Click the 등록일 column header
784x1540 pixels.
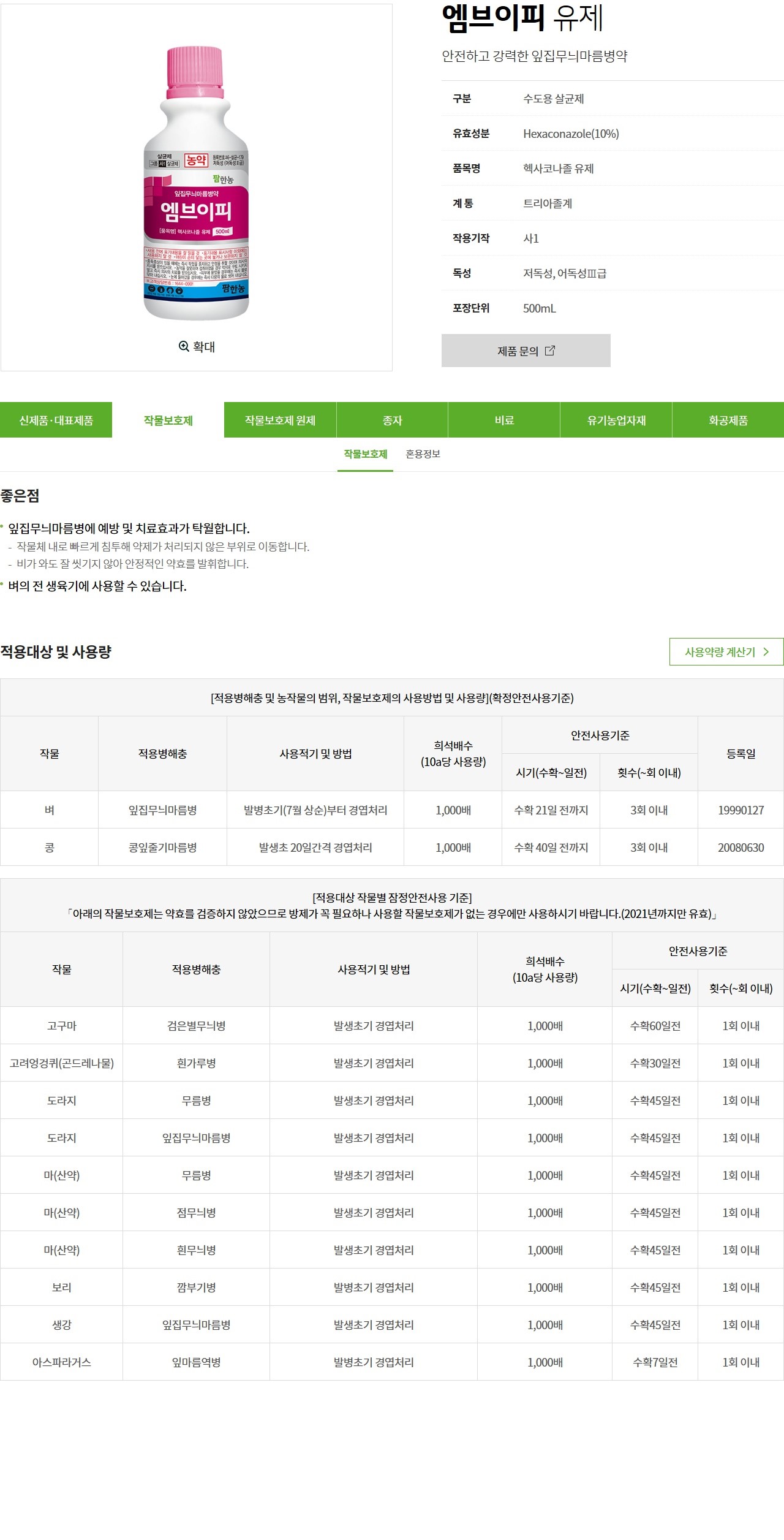tap(741, 754)
